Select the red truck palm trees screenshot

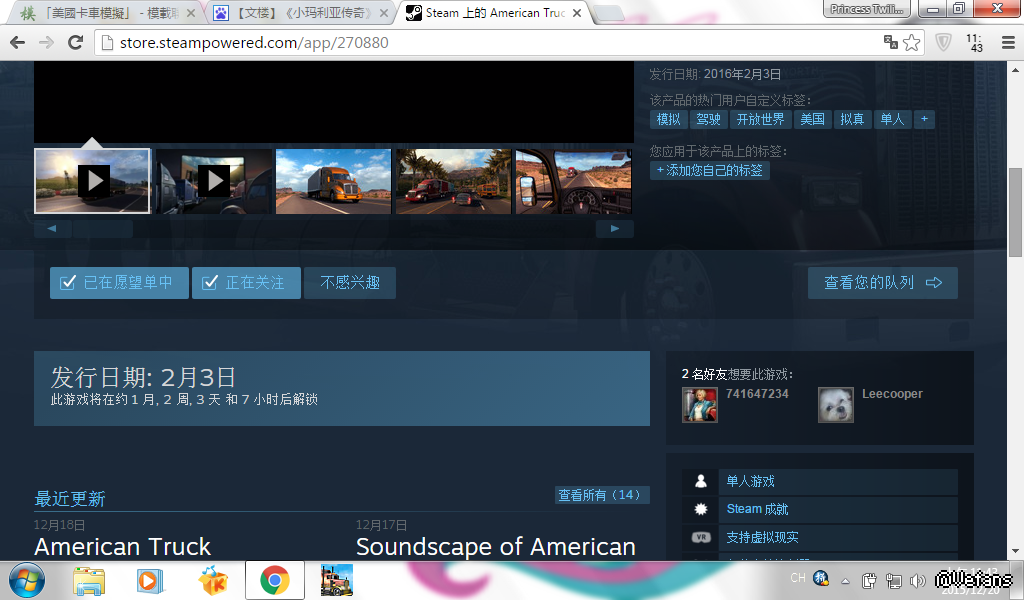coord(453,181)
